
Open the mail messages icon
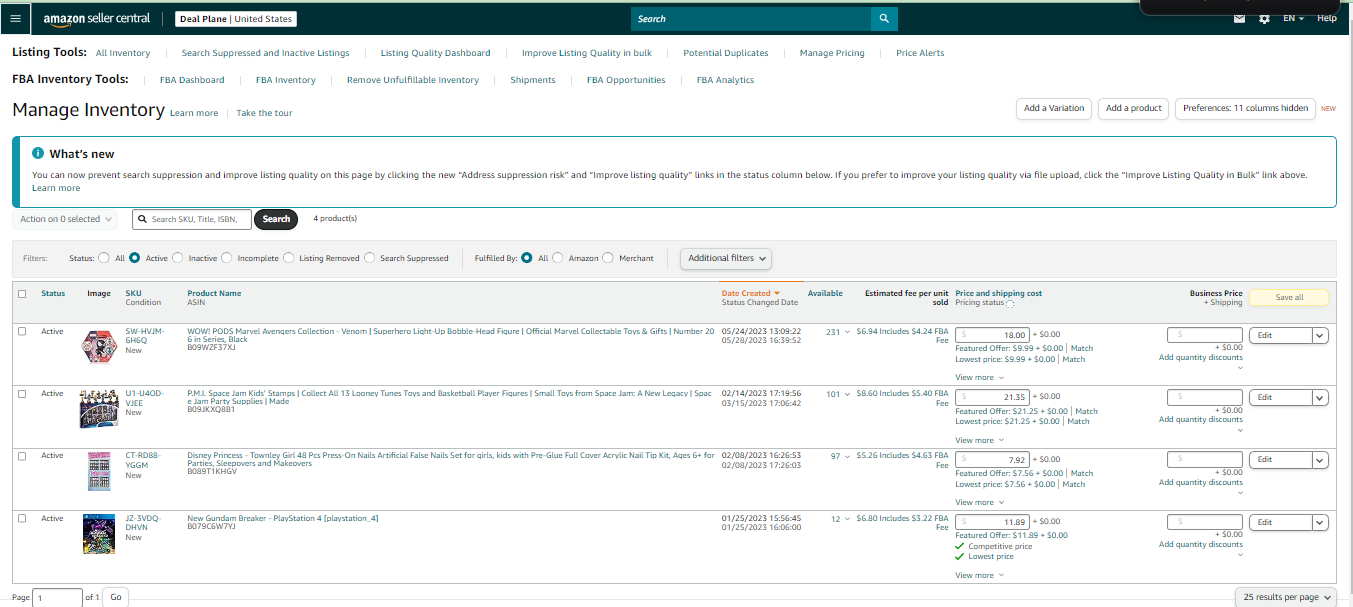coord(1240,19)
